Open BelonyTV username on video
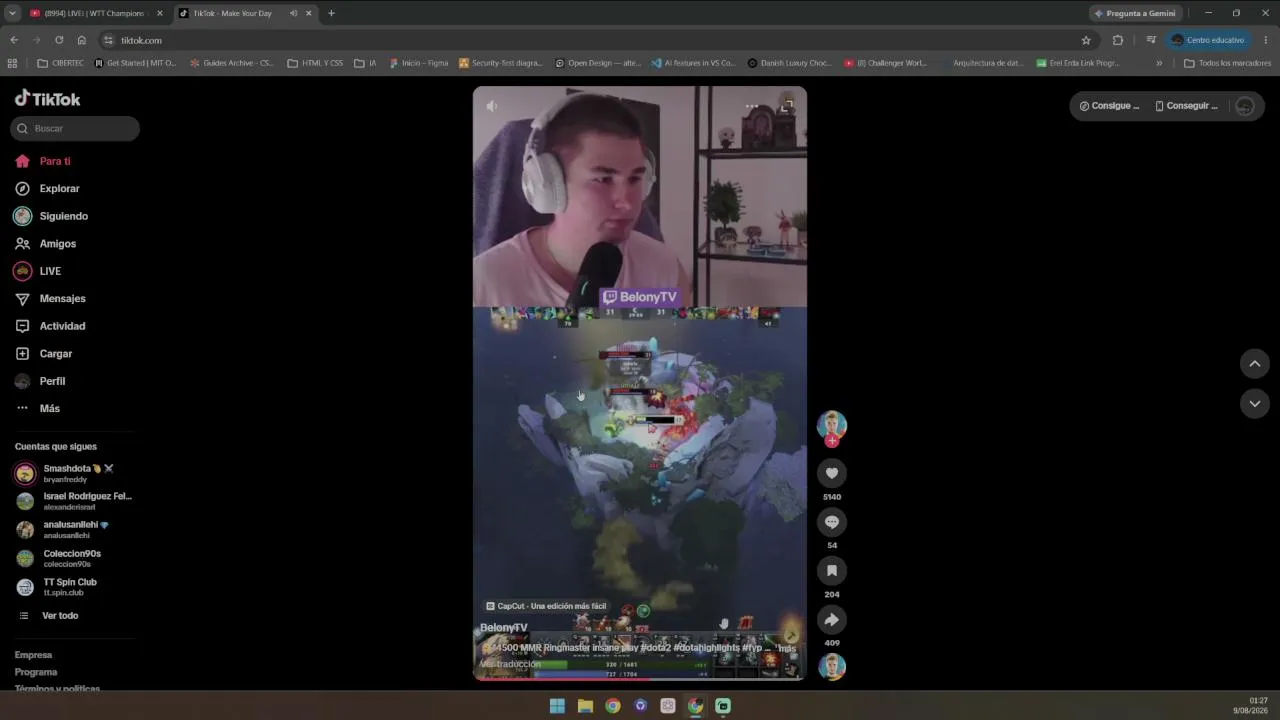Screen dimensions: 1280x720 click(504, 628)
